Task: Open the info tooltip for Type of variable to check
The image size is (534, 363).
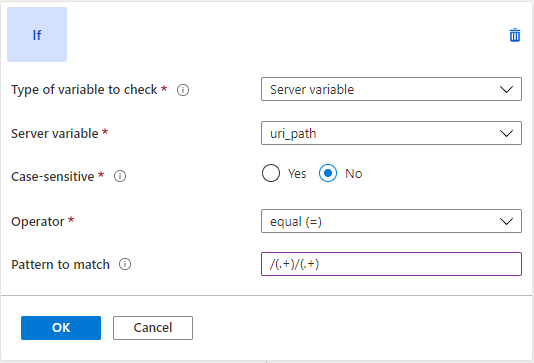Action: (x=183, y=90)
